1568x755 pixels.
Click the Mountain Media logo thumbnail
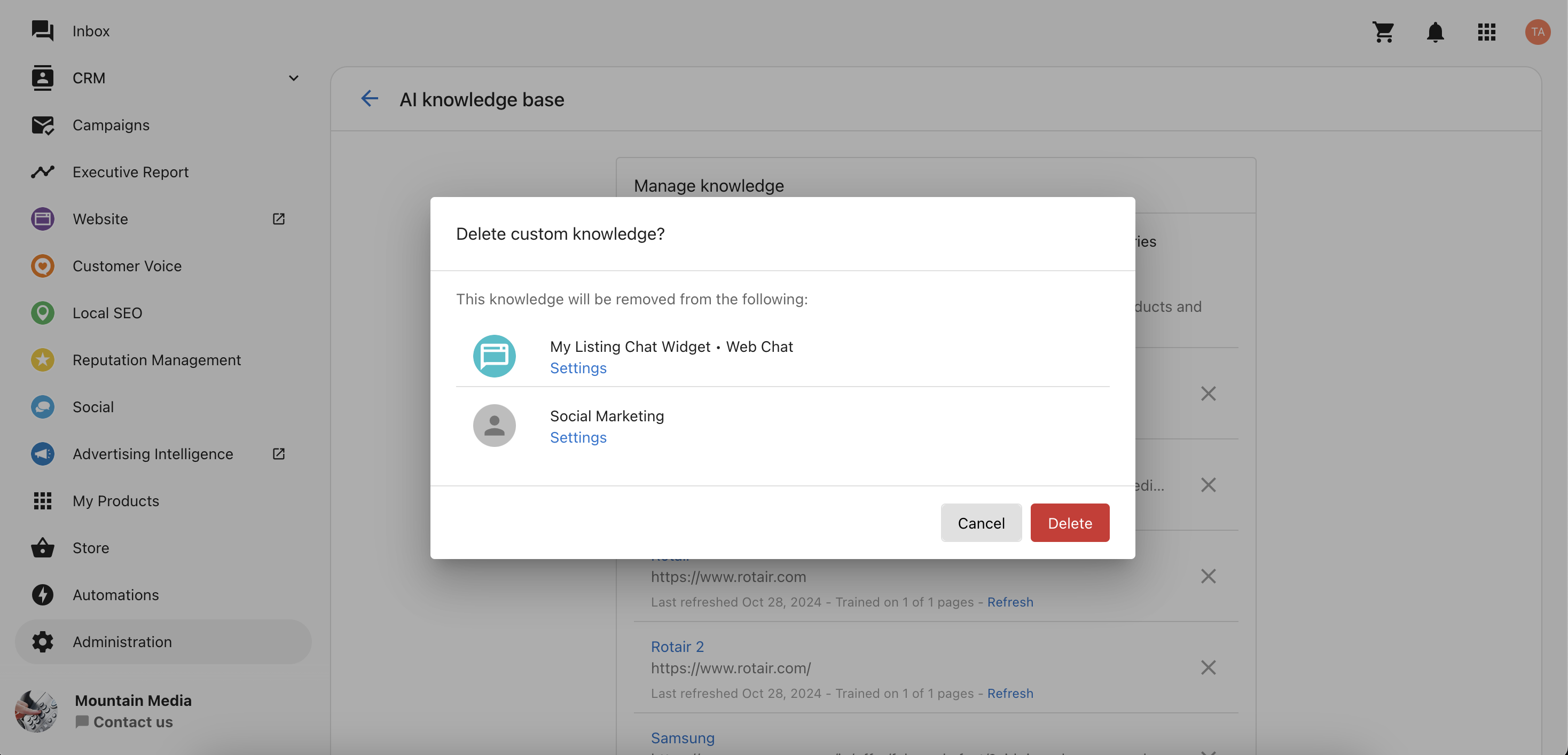click(36, 711)
